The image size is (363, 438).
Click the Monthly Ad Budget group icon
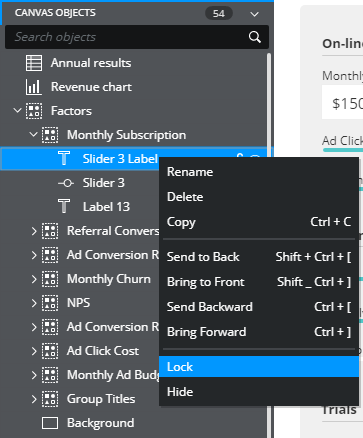(50, 375)
